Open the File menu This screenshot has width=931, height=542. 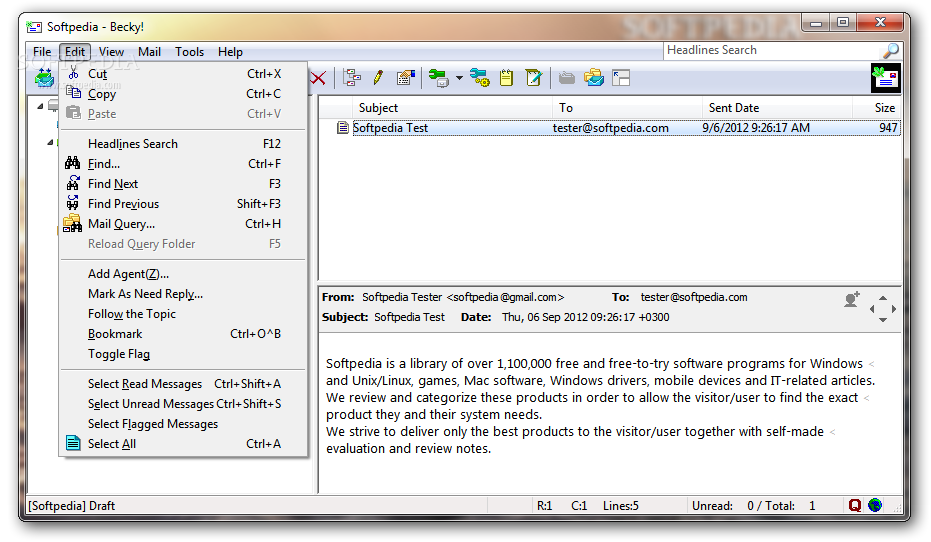(42, 52)
